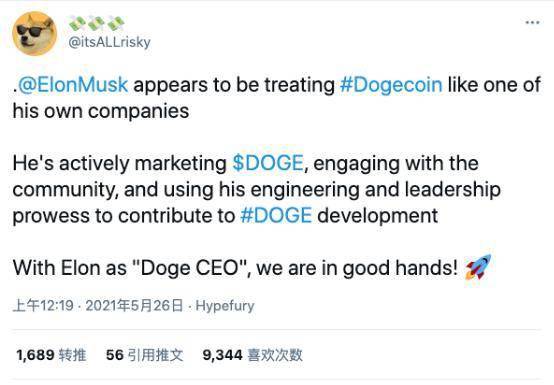Click the first money-with-wings emoji

pos(77,23)
